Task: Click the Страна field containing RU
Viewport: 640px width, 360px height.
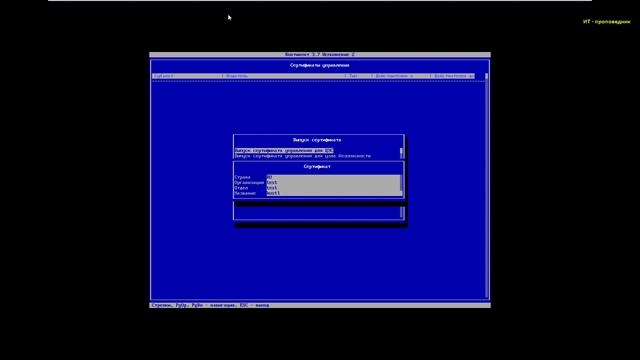Action: (x=333, y=177)
